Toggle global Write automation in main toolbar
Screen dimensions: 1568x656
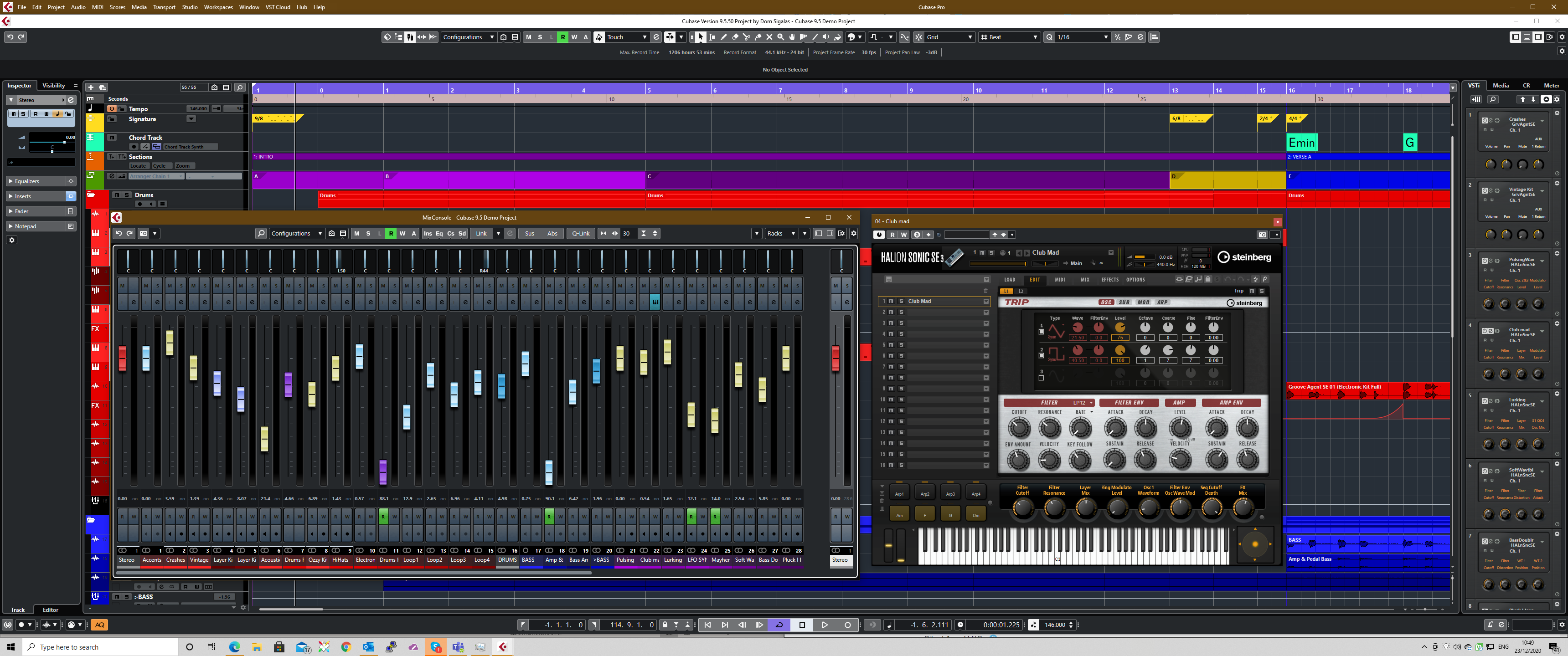575,37
